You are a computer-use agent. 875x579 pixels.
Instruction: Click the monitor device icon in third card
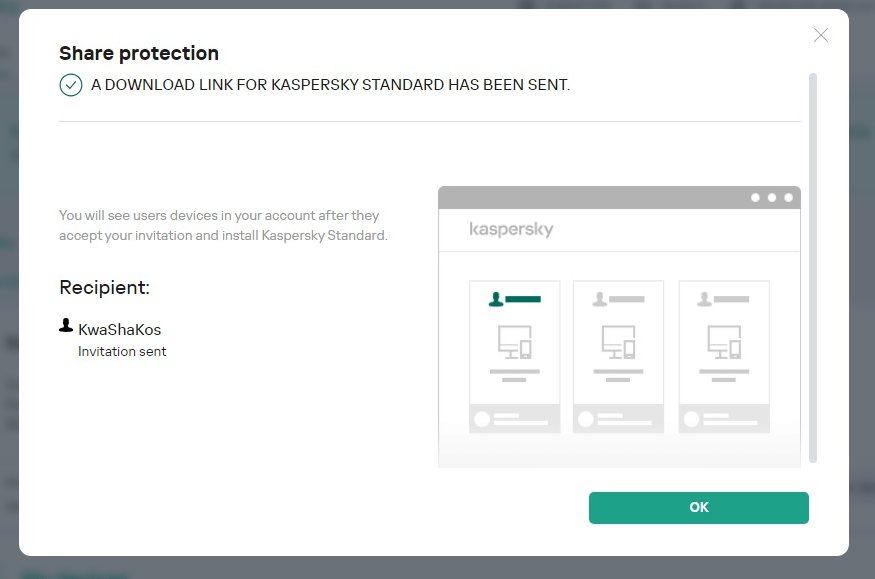coord(724,343)
